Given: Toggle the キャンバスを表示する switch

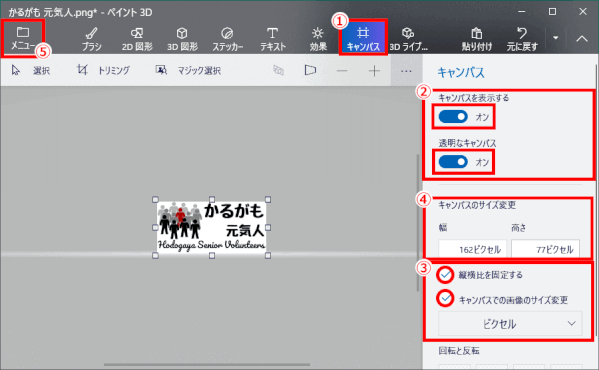Looking at the screenshot, I should tap(453, 117).
